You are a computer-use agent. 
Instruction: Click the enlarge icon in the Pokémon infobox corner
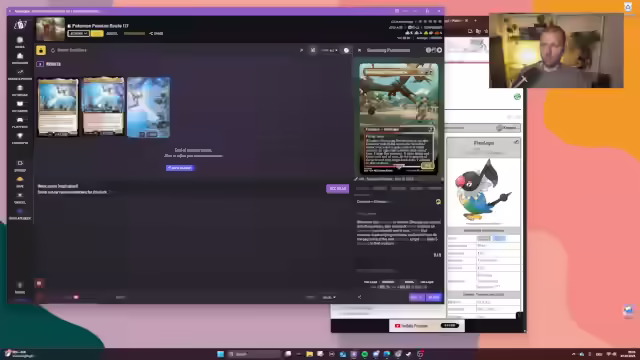pyautogui.click(x=516, y=142)
